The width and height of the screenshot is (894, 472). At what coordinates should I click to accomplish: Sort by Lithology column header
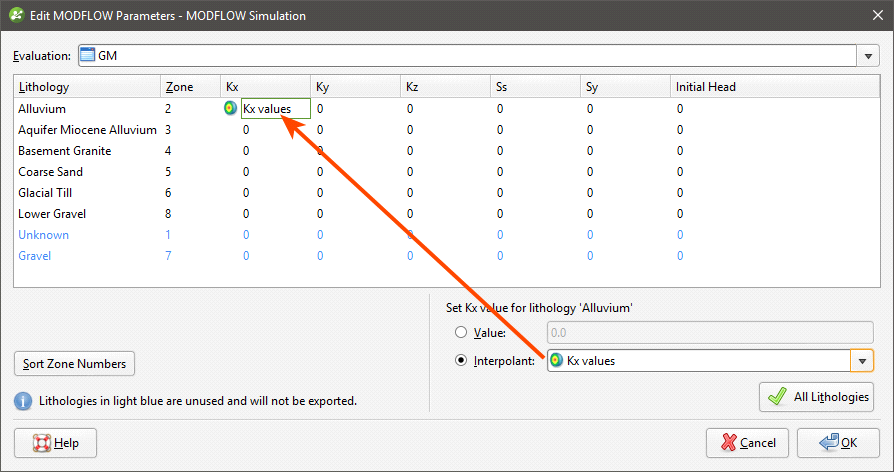[x=87, y=87]
